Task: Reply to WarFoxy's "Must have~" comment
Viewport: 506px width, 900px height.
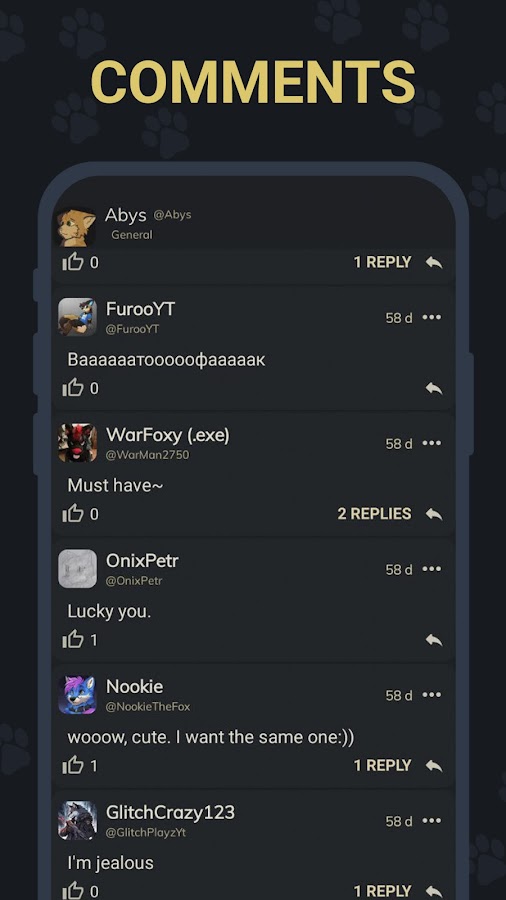Action: click(434, 514)
